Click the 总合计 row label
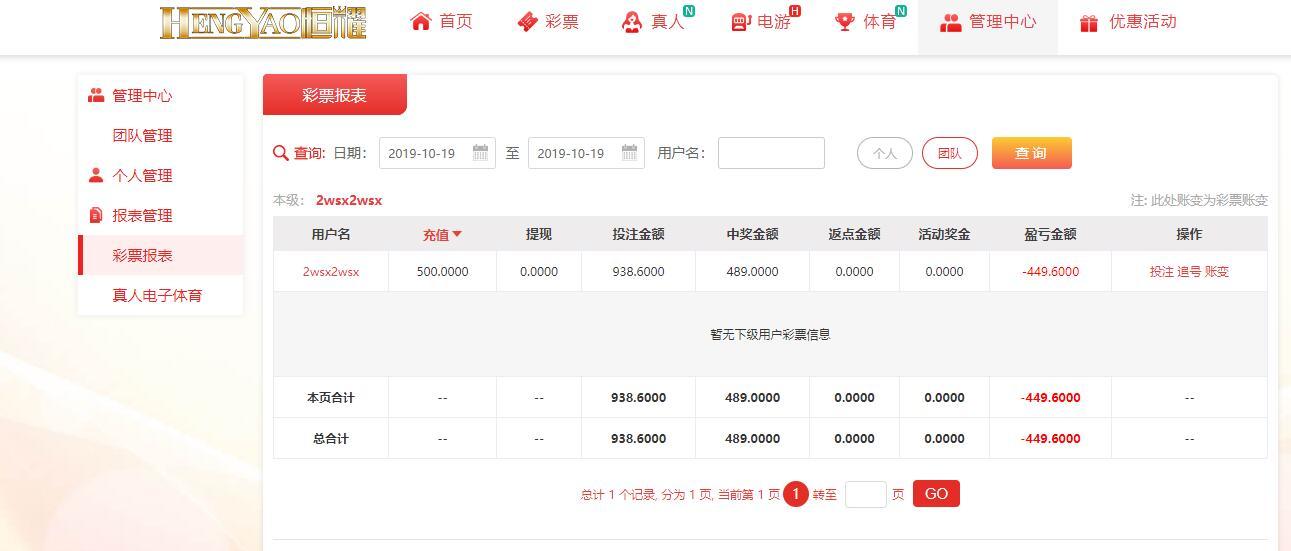This screenshot has width=1291, height=551. coord(331,438)
